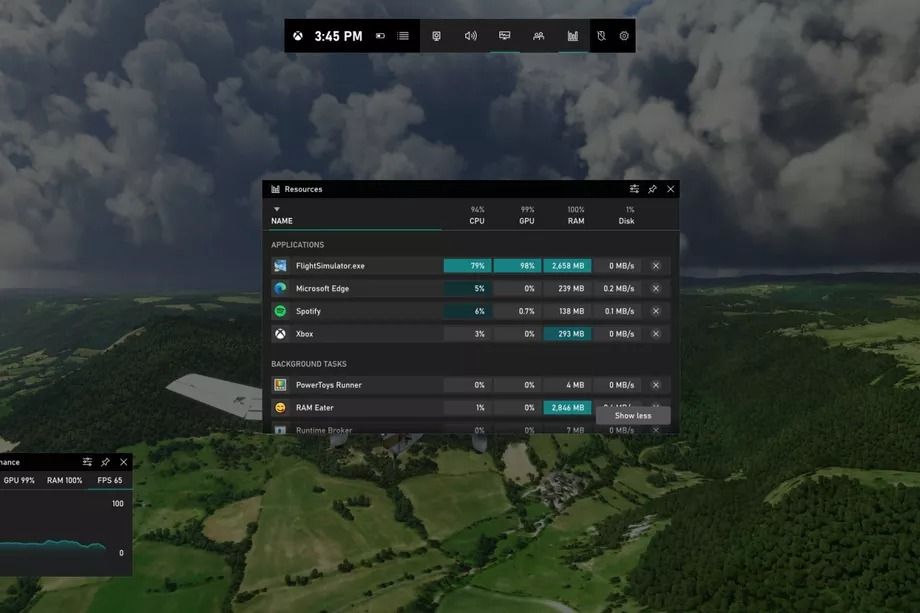Viewport: 920px width, 613px height.
Task: Select the FPS 65 tab
Action: pos(110,480)
